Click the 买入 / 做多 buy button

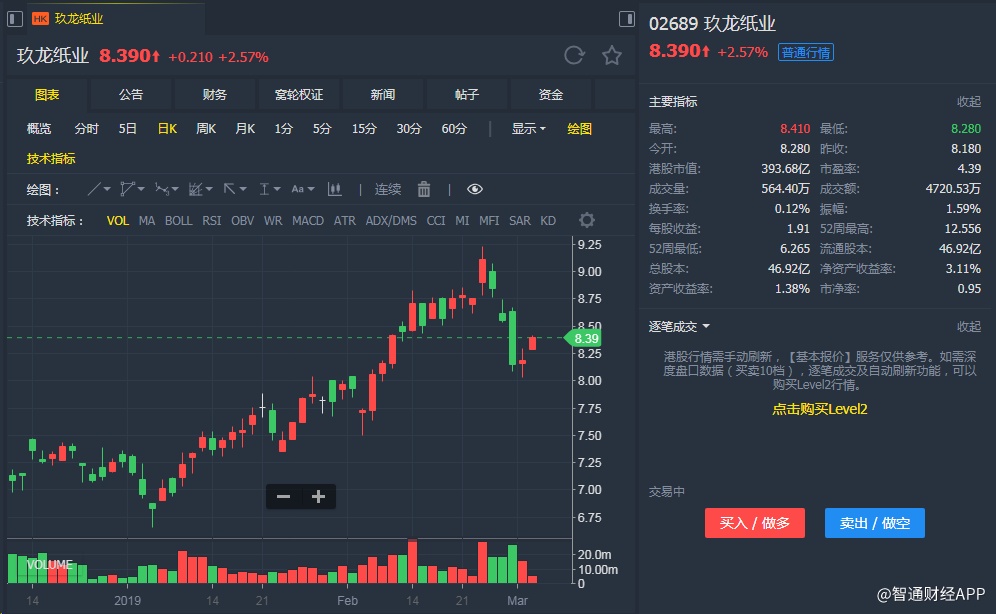755,523
